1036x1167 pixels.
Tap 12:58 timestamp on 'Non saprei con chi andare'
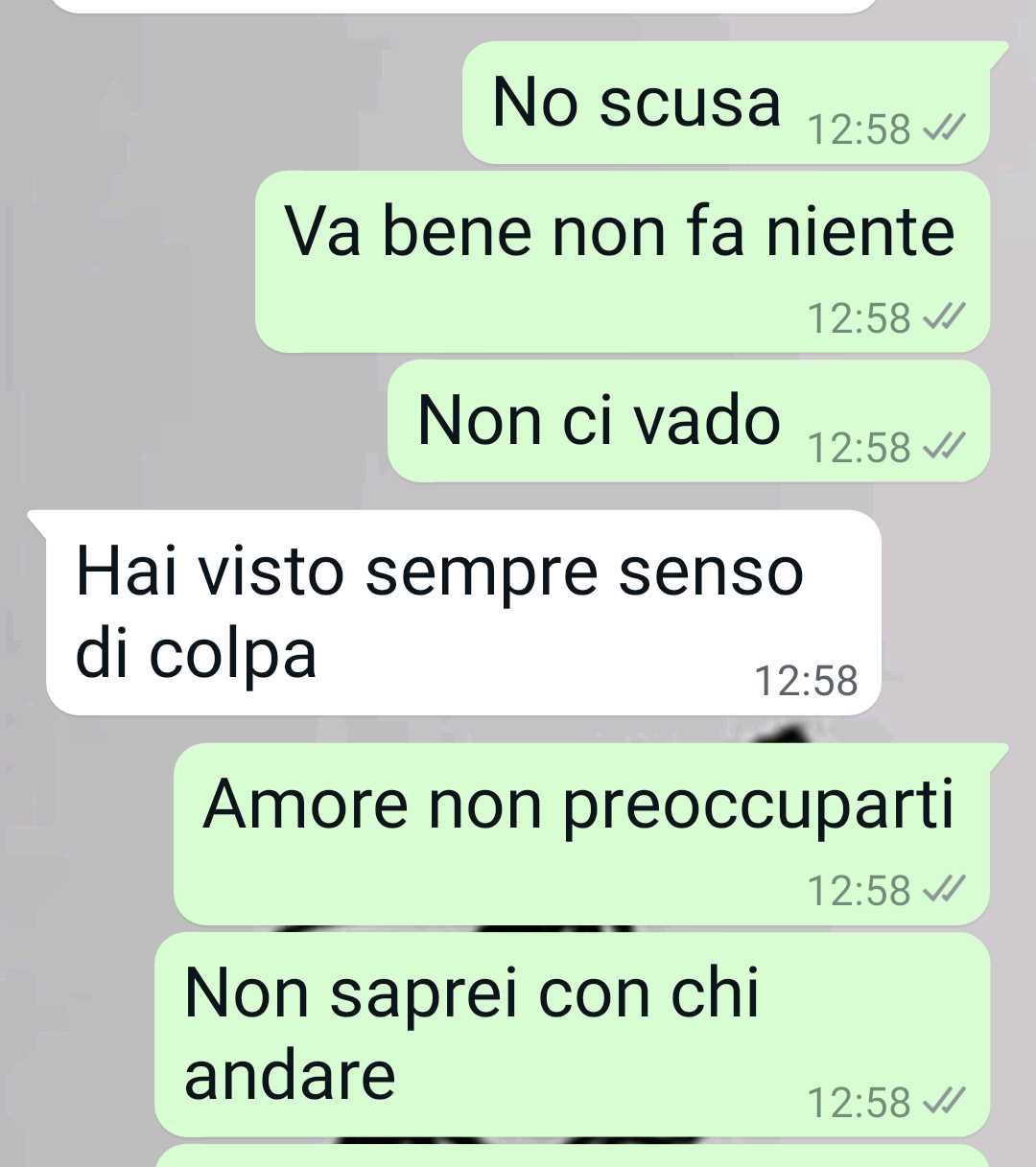(859, 1103)
